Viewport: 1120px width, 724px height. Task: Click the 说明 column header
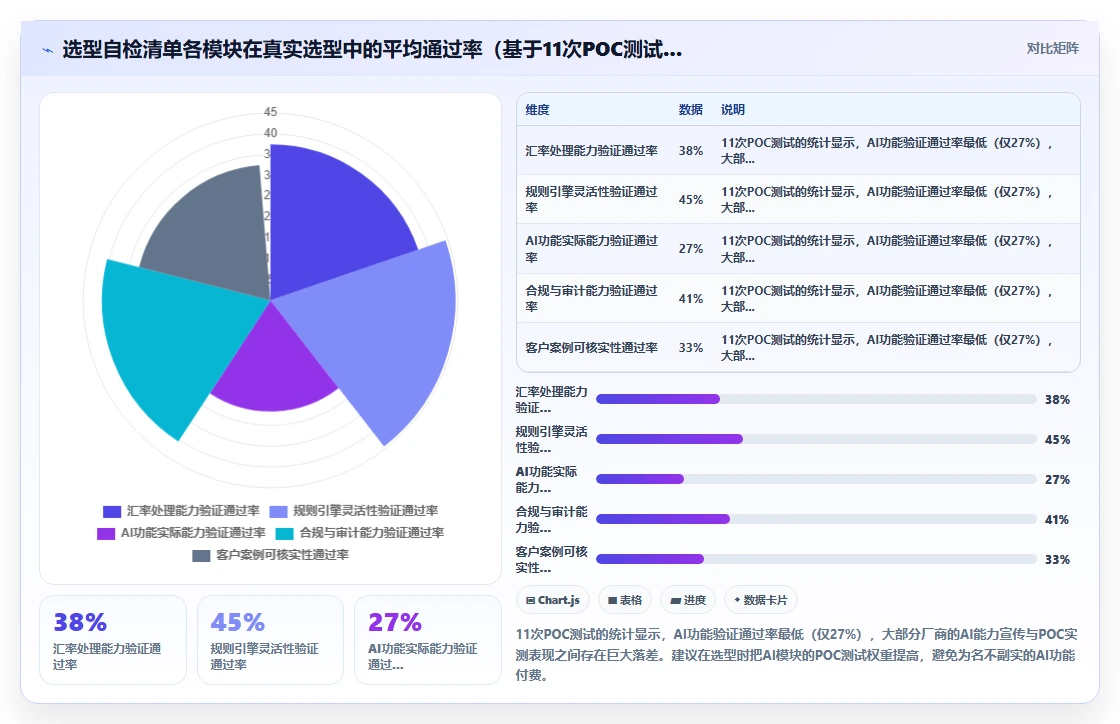point(733,109)
